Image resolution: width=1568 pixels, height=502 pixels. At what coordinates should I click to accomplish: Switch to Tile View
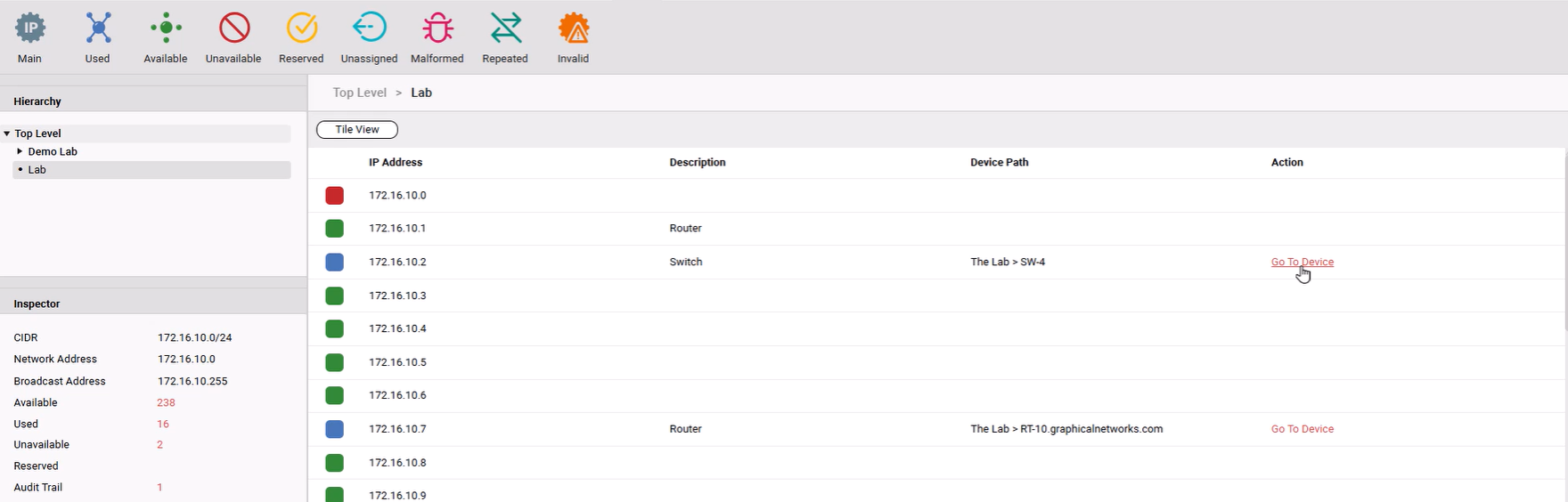356,130
